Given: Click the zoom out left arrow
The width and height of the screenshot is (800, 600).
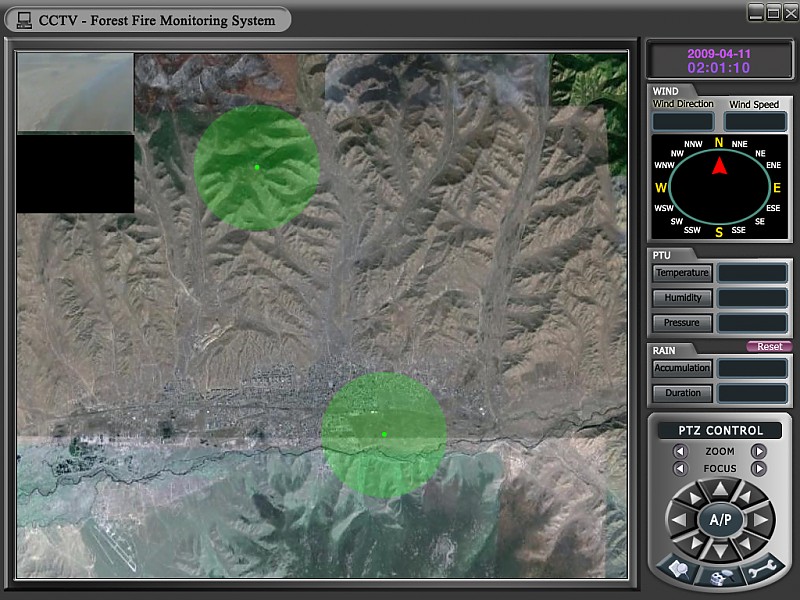Looking at the screenshot, I should pos(681,451).
